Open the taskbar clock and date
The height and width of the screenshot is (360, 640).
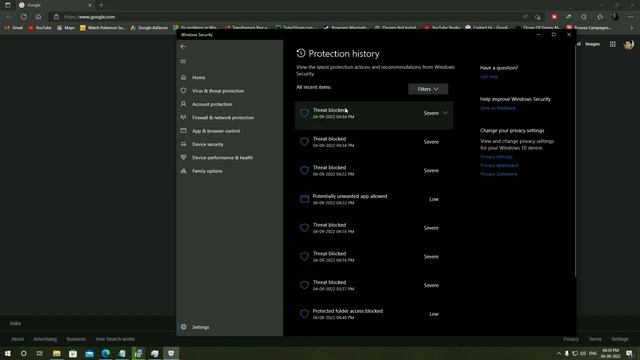(611, 353)
